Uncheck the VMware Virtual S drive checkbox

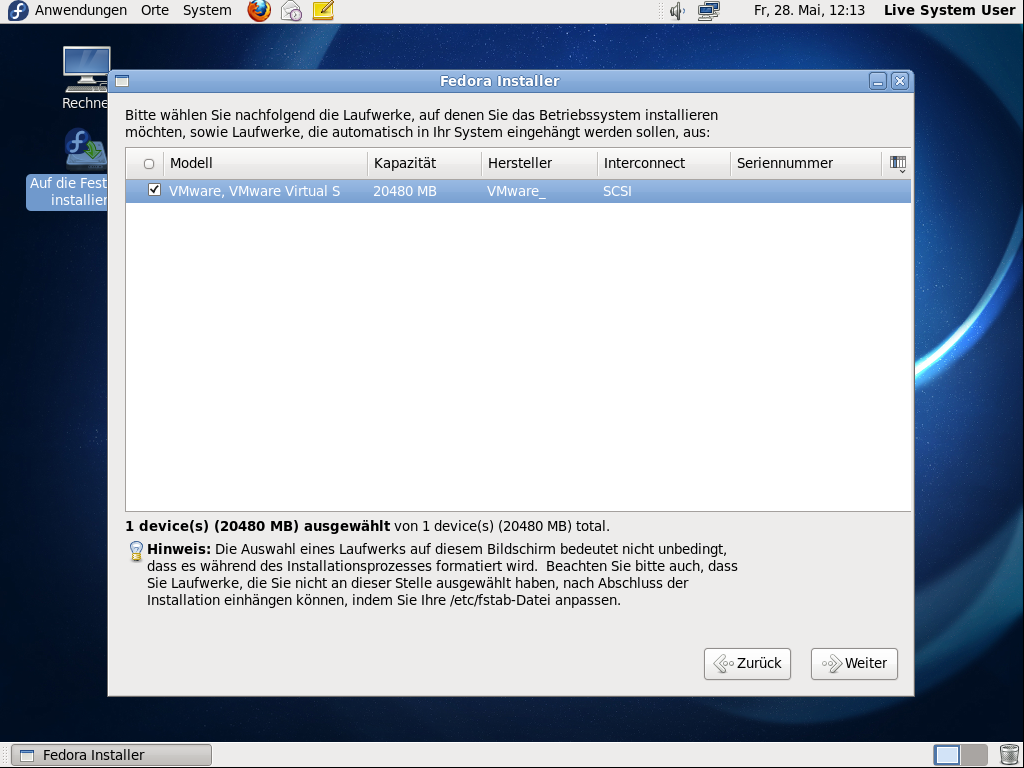point(154,190)
